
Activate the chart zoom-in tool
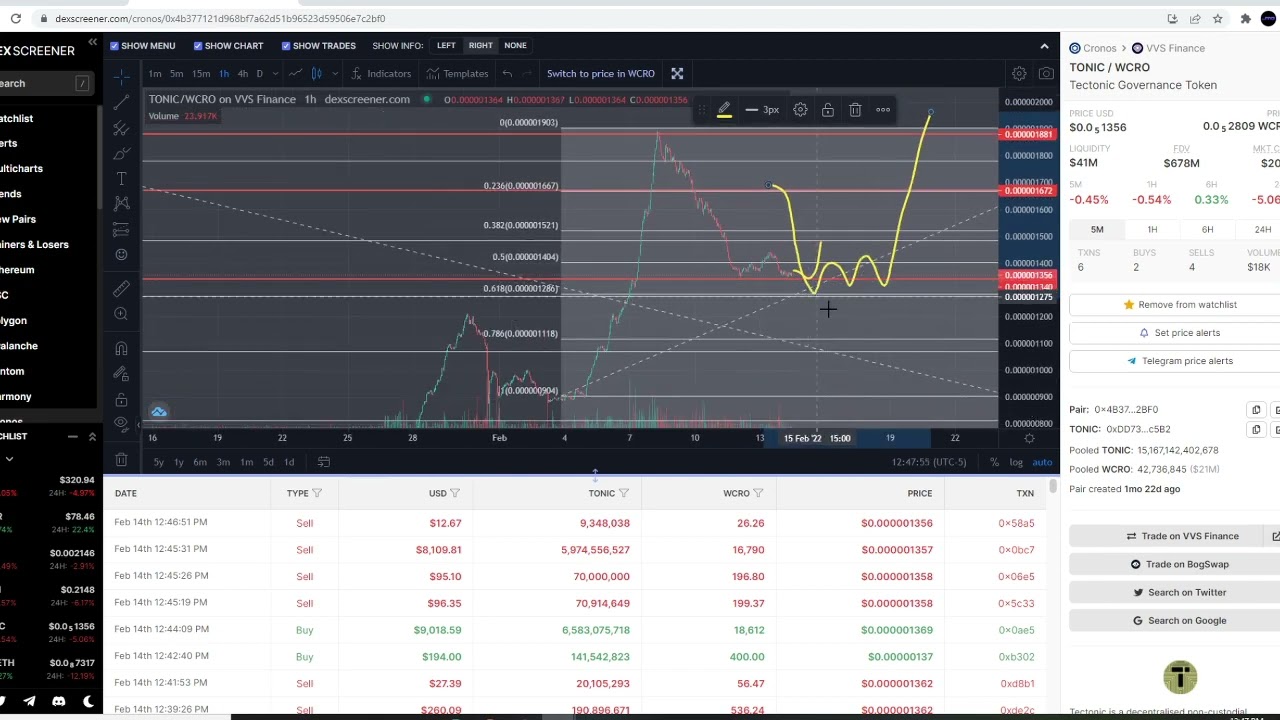click(121, 314)
